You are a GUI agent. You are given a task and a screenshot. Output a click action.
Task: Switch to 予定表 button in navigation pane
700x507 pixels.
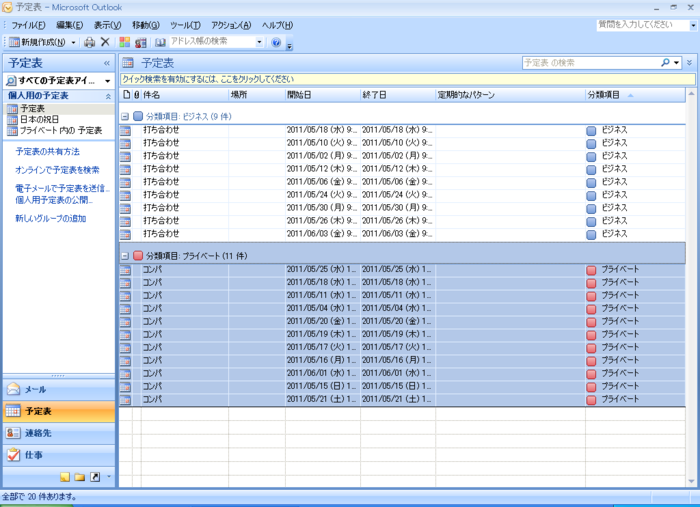point(59,411)
